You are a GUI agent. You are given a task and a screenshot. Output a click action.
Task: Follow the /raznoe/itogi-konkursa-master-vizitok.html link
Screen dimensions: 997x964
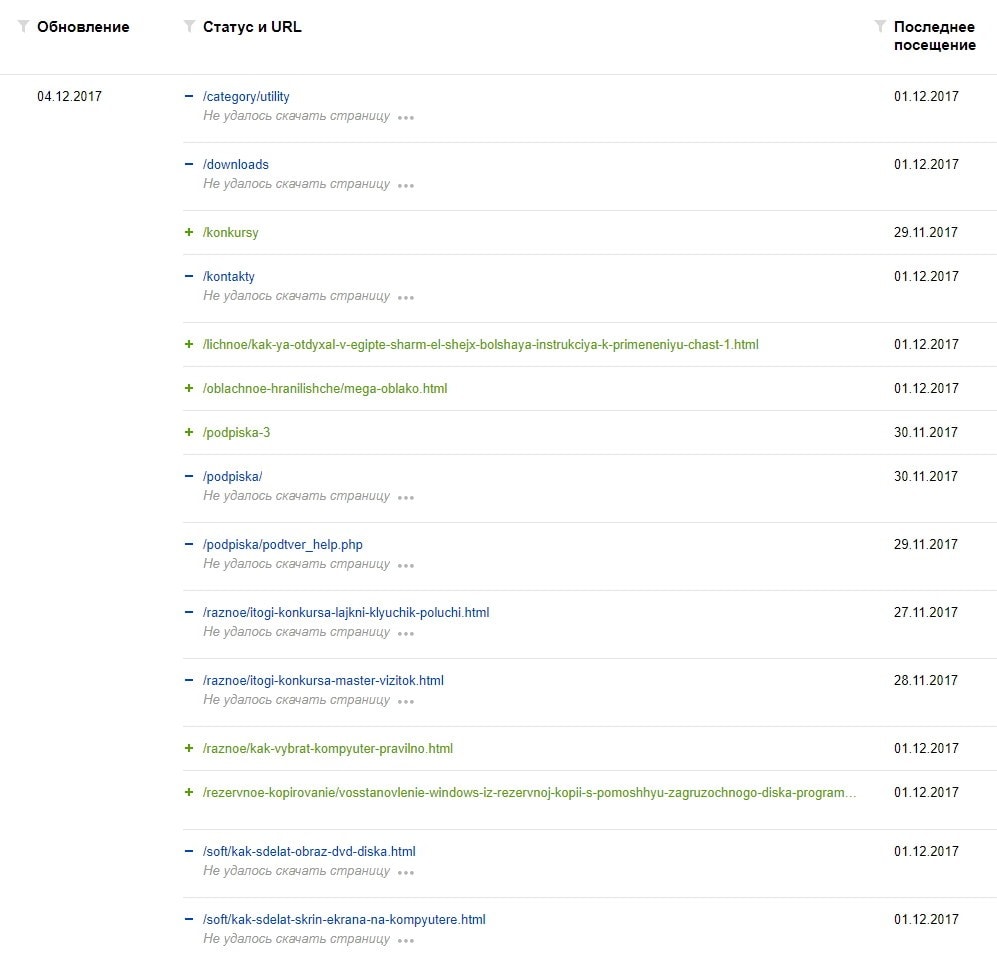(323, 681)
